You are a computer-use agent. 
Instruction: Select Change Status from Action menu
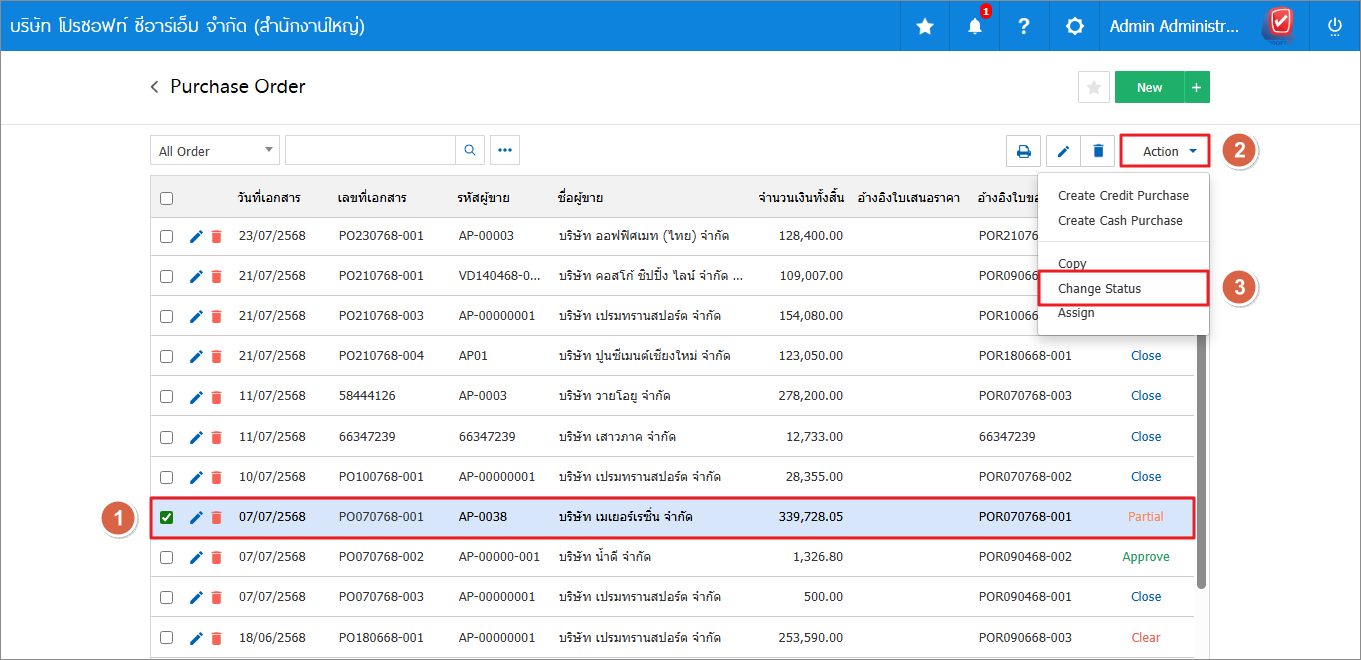click(1099, 289)
